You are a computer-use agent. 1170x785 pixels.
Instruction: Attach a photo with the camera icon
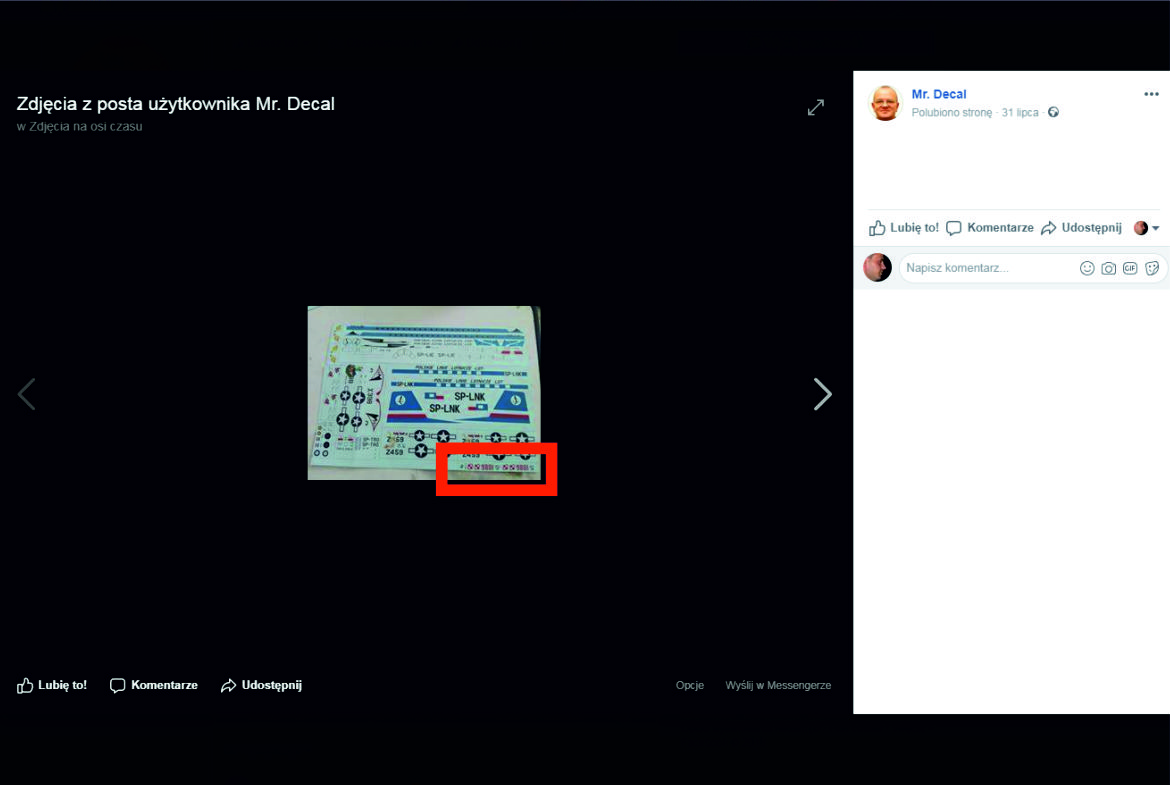[x=1109, y=268]
